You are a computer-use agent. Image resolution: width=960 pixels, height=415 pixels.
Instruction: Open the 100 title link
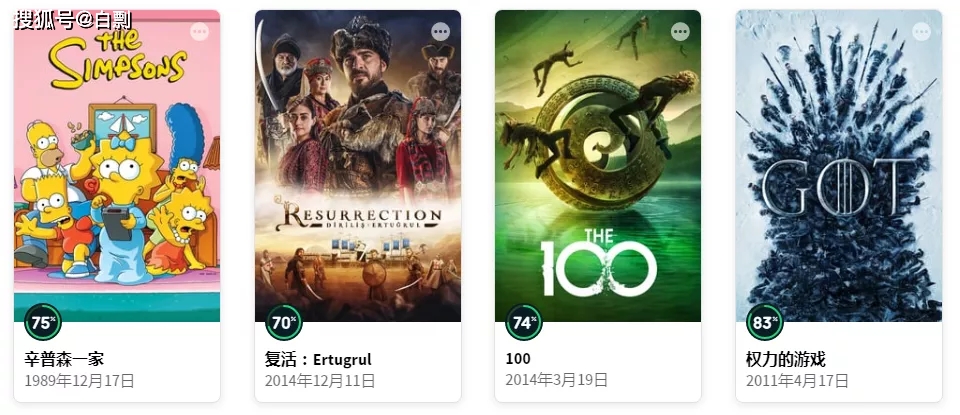click(x=518, y=359)
